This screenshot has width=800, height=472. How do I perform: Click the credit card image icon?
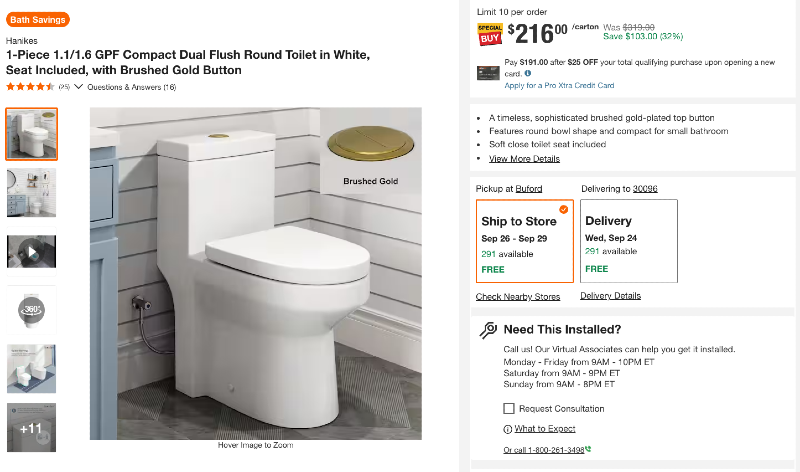(x=488, y=73)
